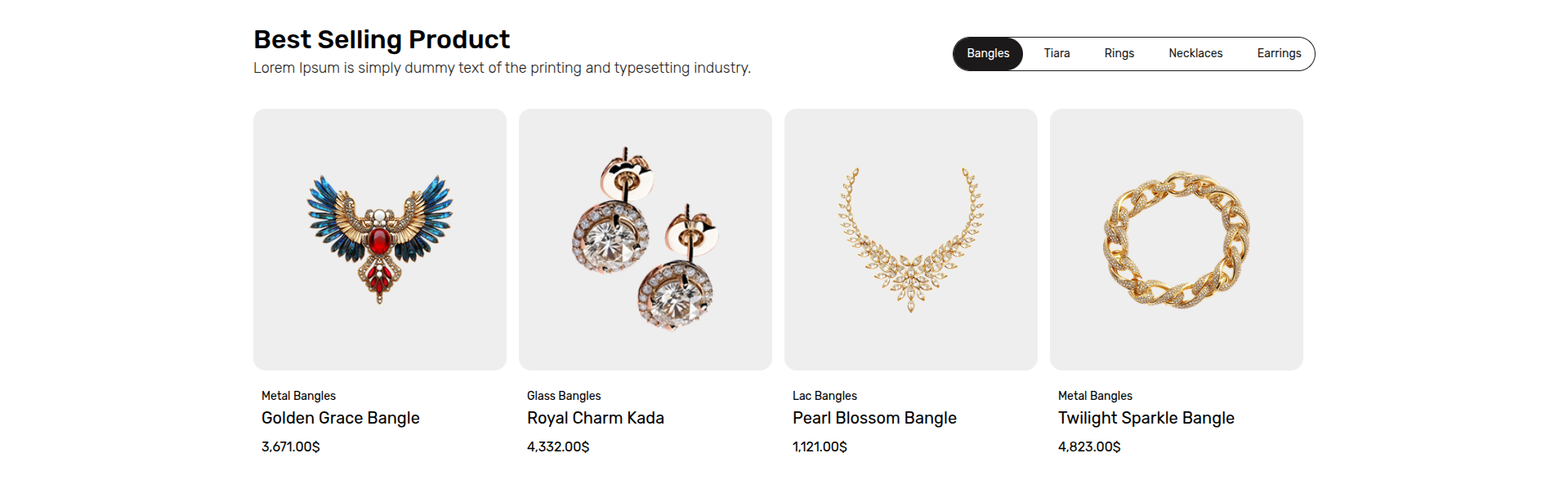
Task: Click Metal Bangles label above Twilight Sparkle
Action: pos(1095,396)
